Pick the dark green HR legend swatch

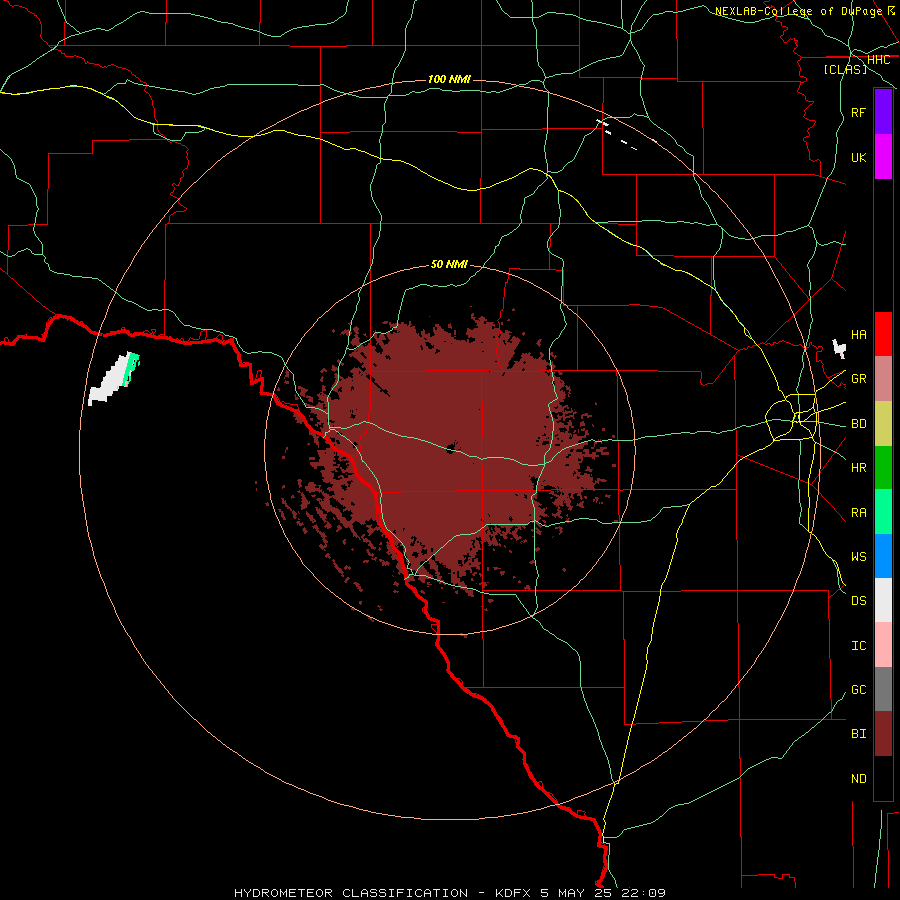tap(883, 468)
